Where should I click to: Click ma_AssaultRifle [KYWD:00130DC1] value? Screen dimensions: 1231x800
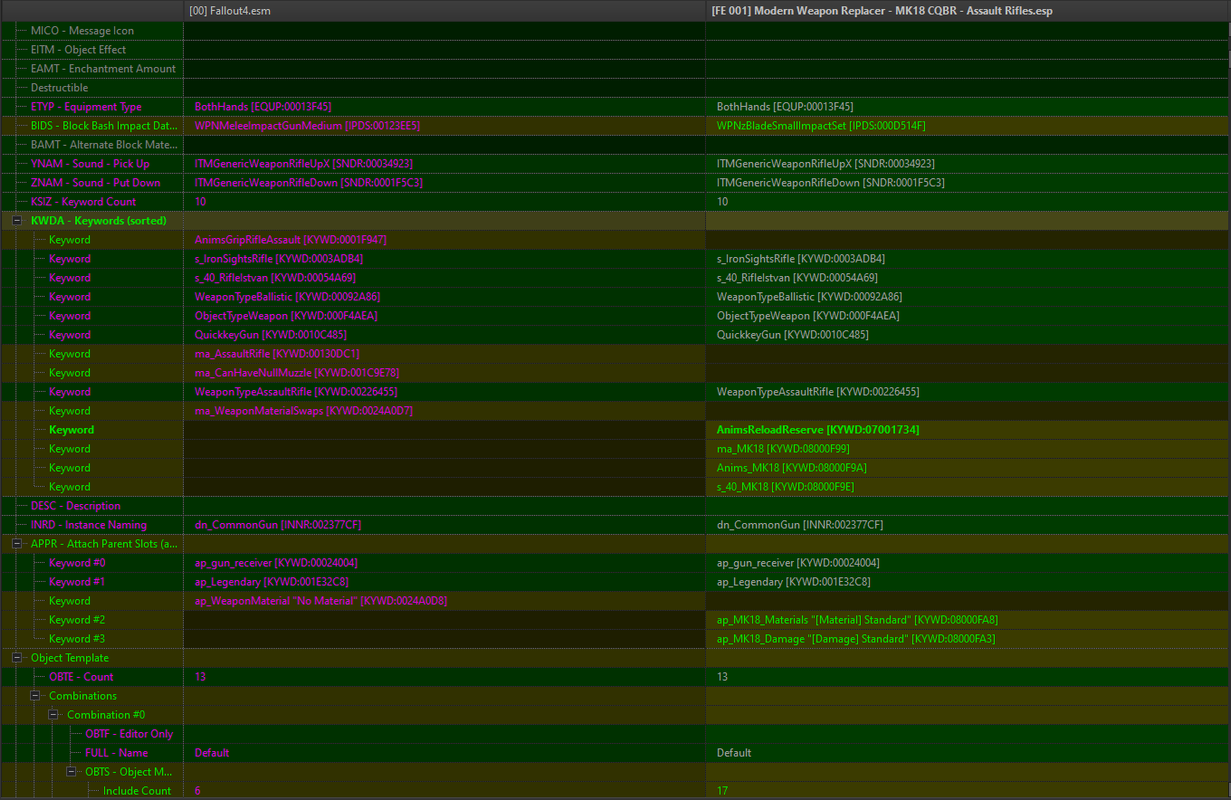tap(277, 353)
